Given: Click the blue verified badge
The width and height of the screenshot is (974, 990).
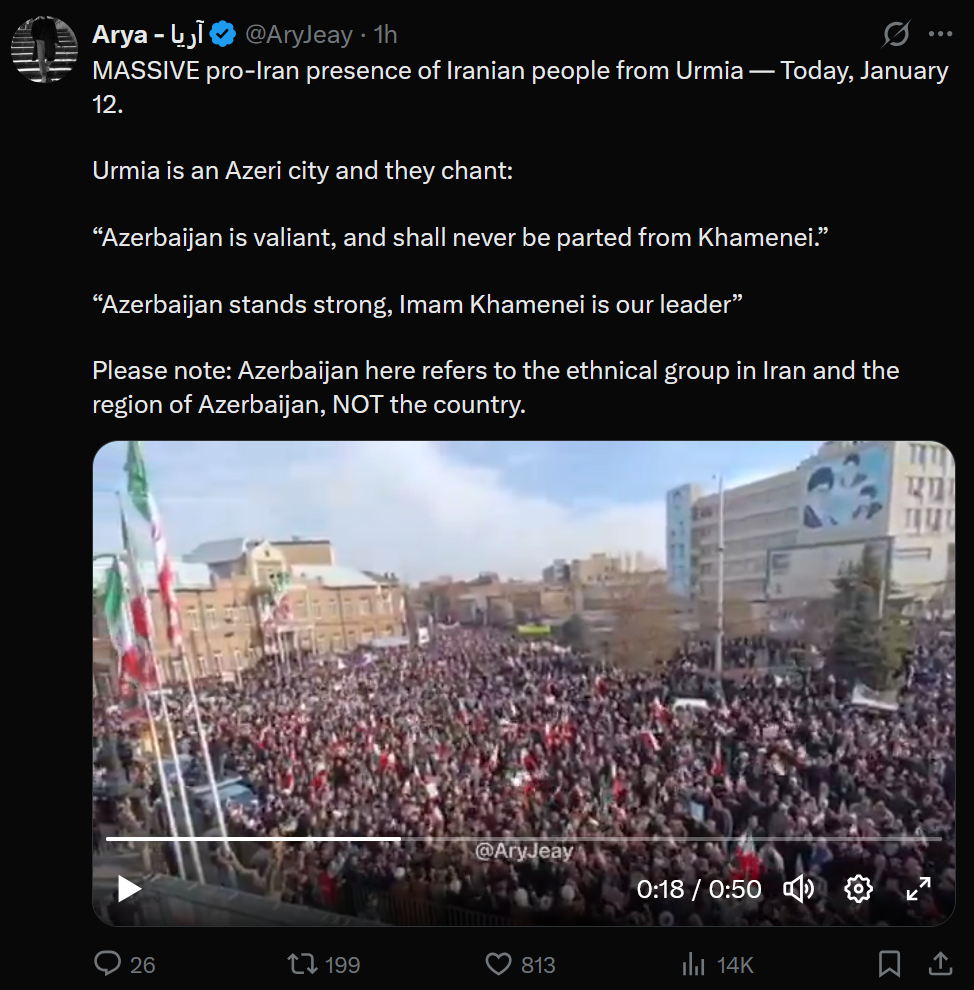Looking at the screenshot, I should [x=222, y=34].
